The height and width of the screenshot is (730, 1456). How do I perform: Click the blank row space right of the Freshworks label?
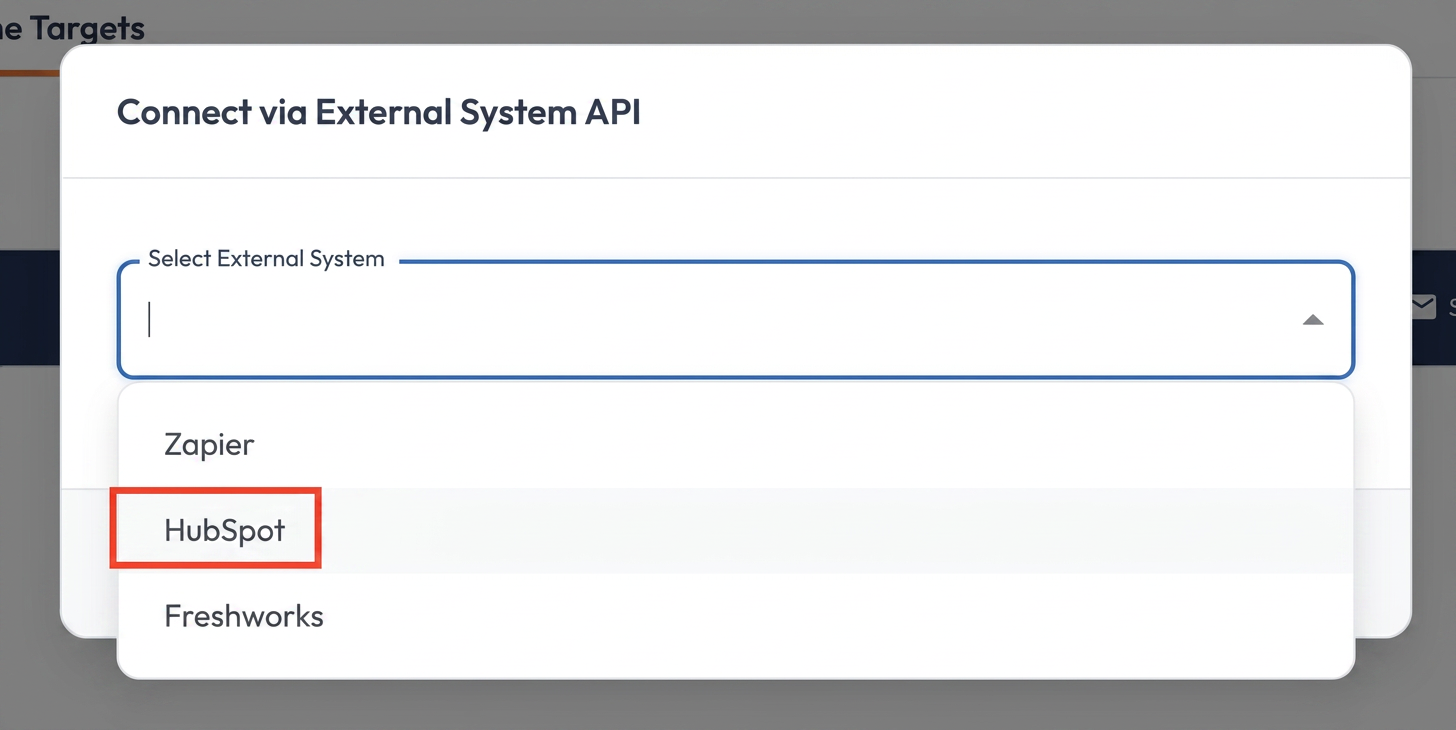838,616
